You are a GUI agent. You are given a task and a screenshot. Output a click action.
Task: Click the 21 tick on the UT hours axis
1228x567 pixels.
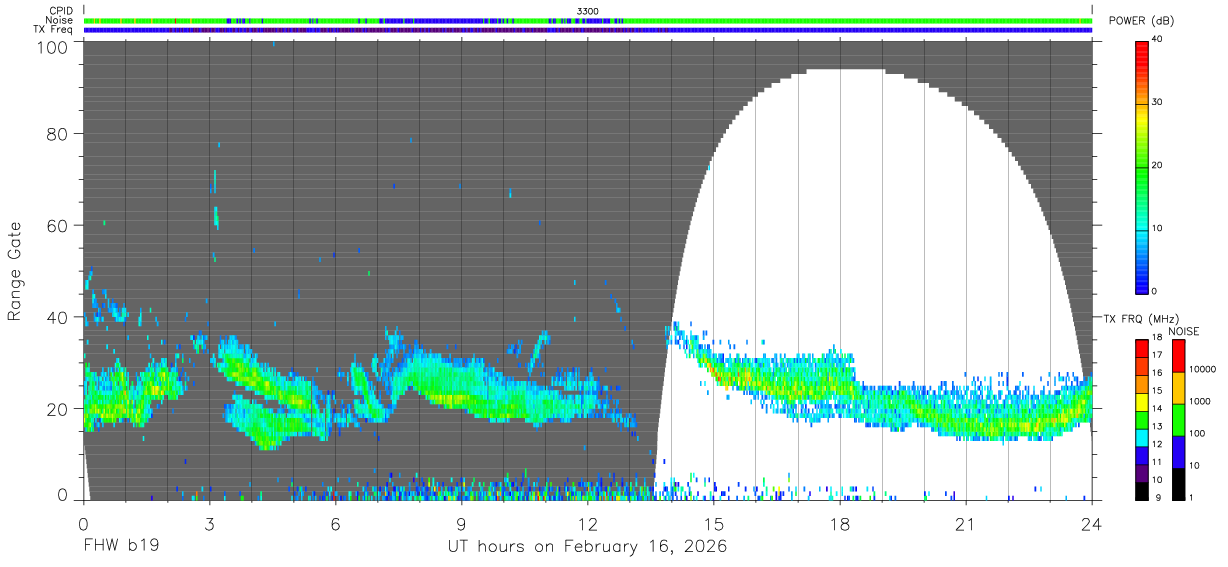966,523
